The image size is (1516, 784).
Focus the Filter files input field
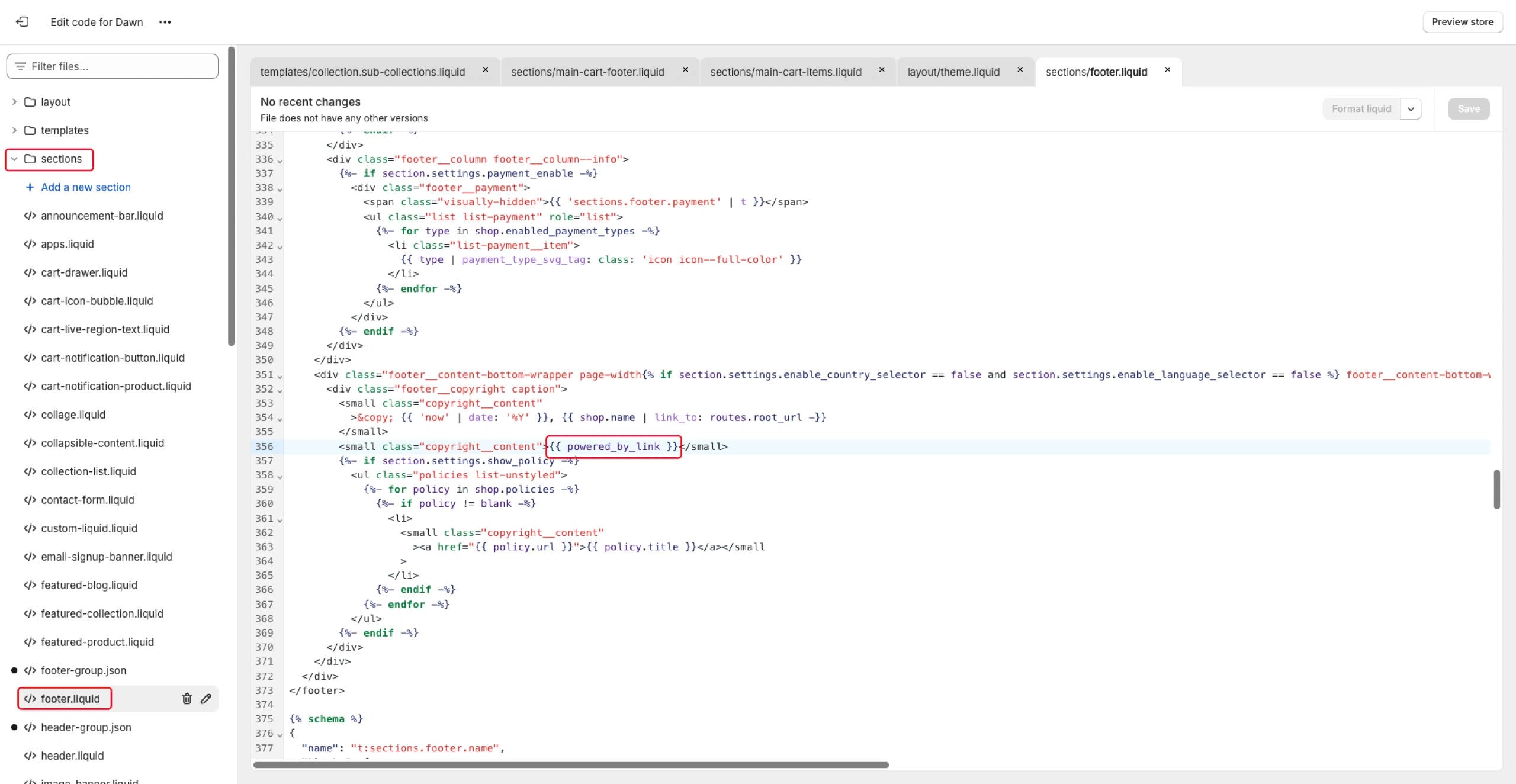[113, 66]
